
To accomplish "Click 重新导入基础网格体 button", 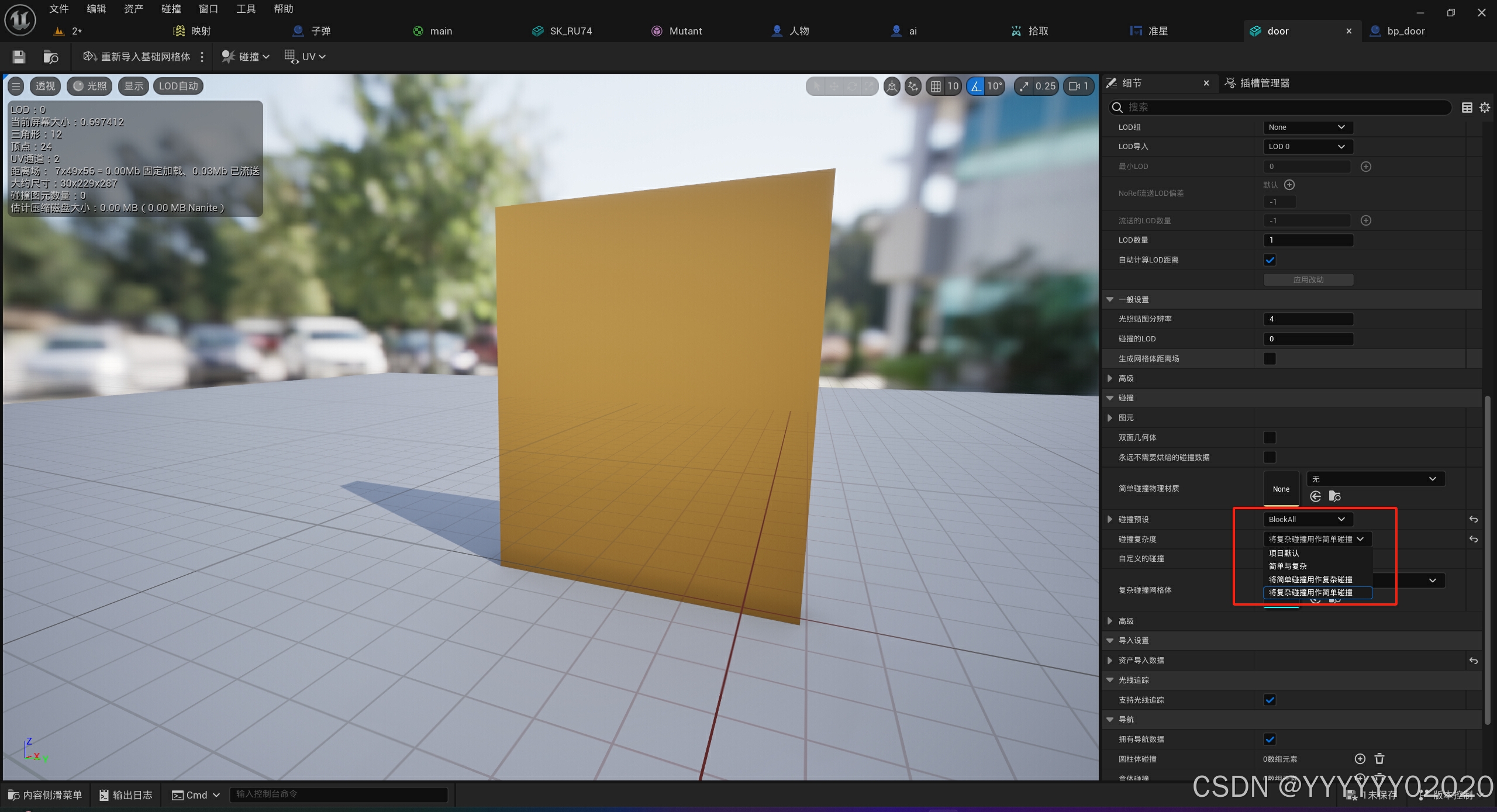I will click(x=137, y=57).
